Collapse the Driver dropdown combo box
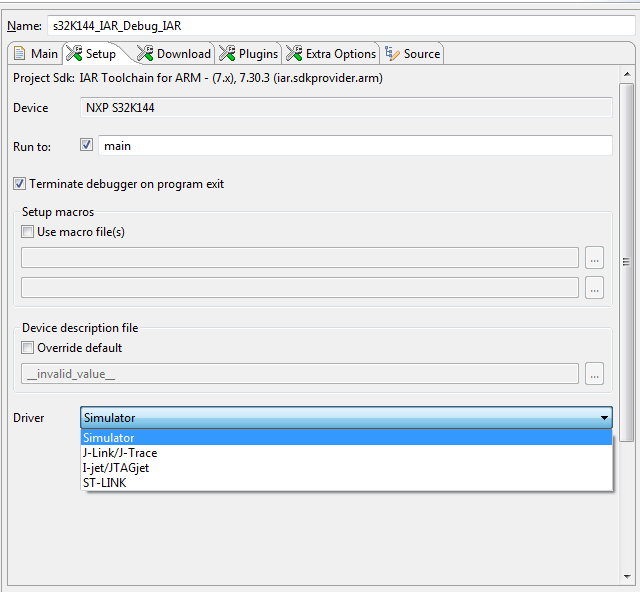The image size is (640, 592). [346, 418]
